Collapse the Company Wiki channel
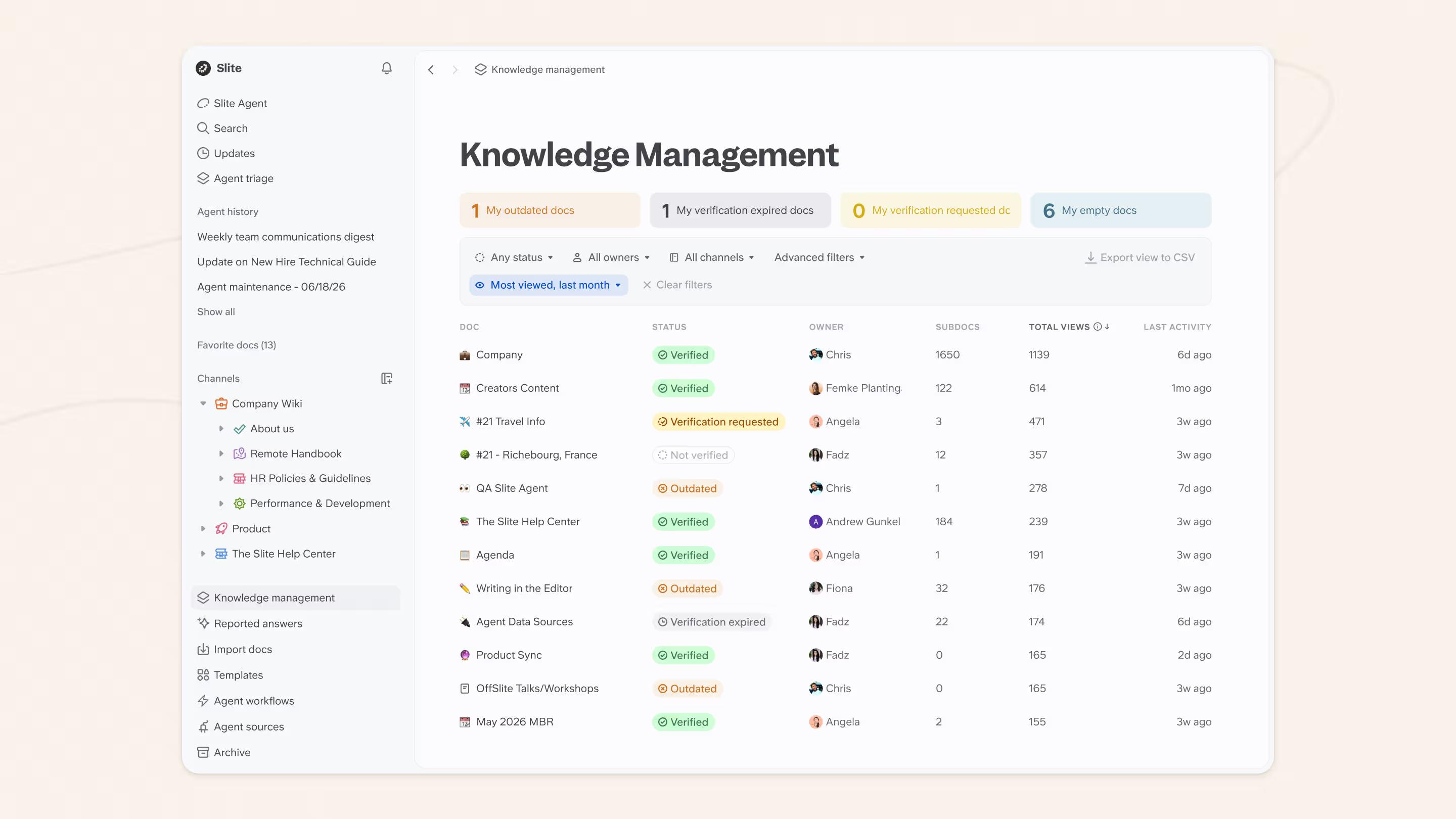Image resolution: width=1456 pixels, height=819 pixels. click(203, 403)
